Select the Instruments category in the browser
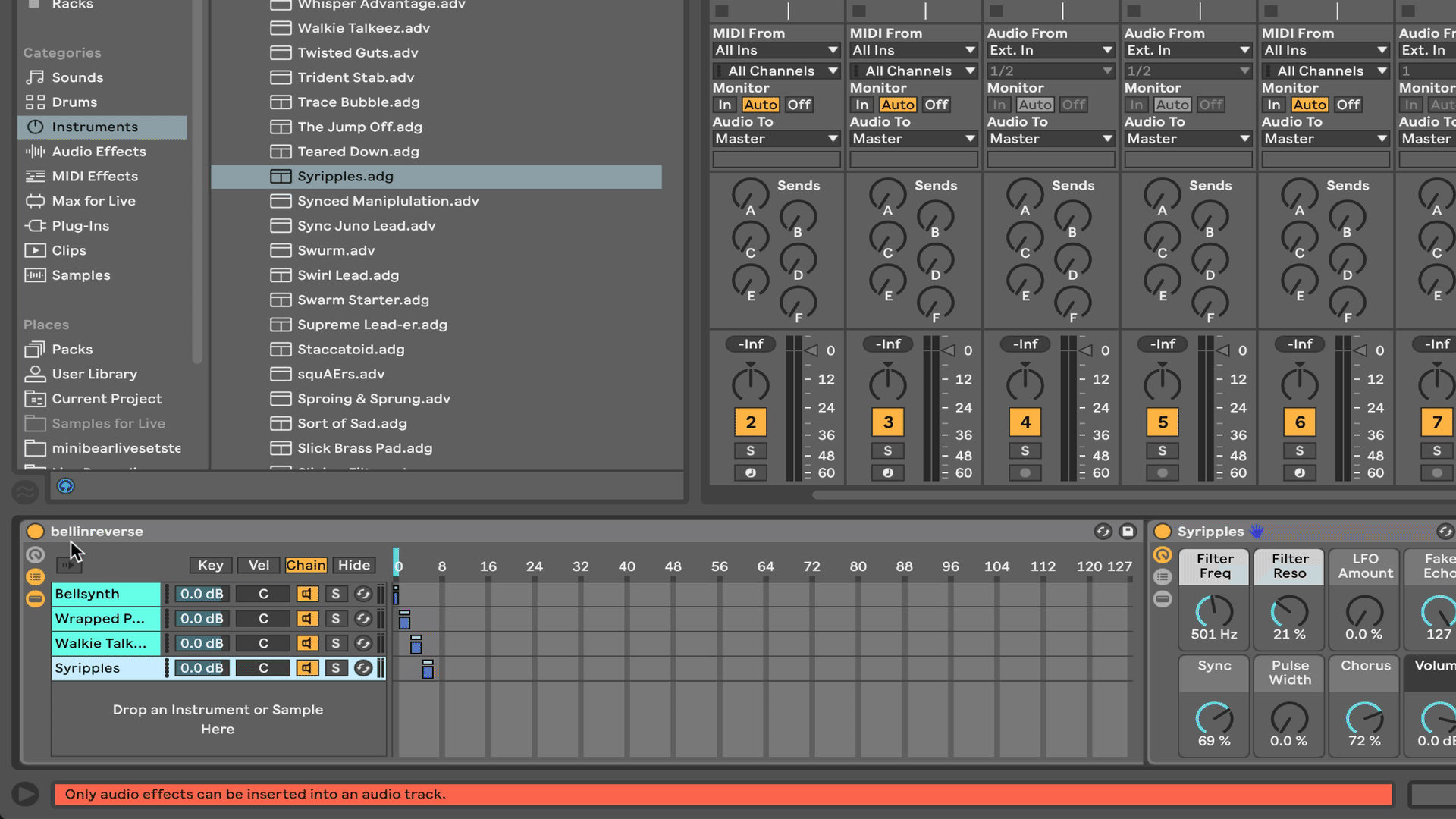This screenshot has height=819, width=1456. pos(96,127)
